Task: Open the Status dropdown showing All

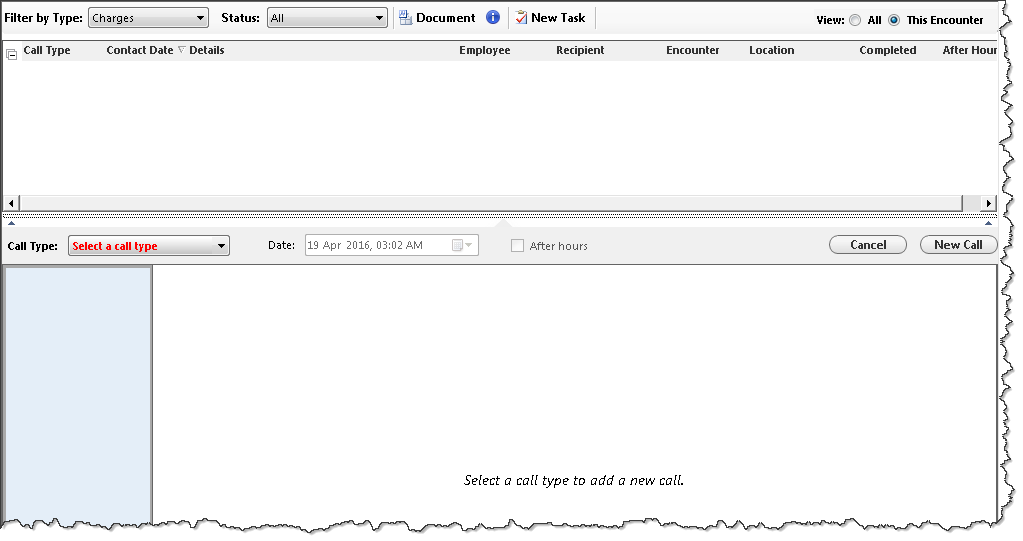Action: (327, 18)
